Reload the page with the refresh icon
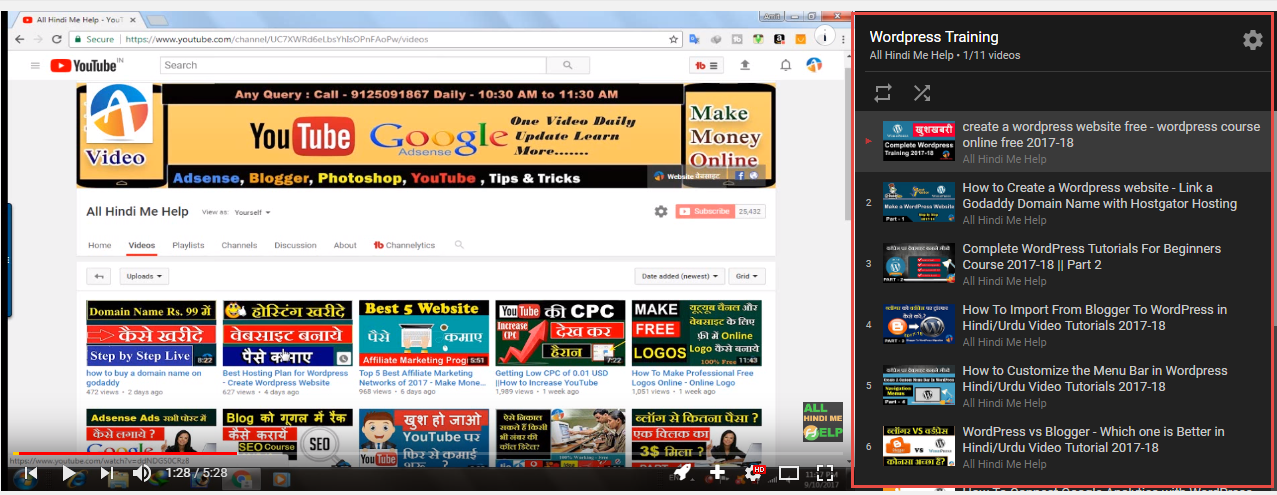Image resolution: width=1277 pixels, height=495 pixels. tap(57, 39)
